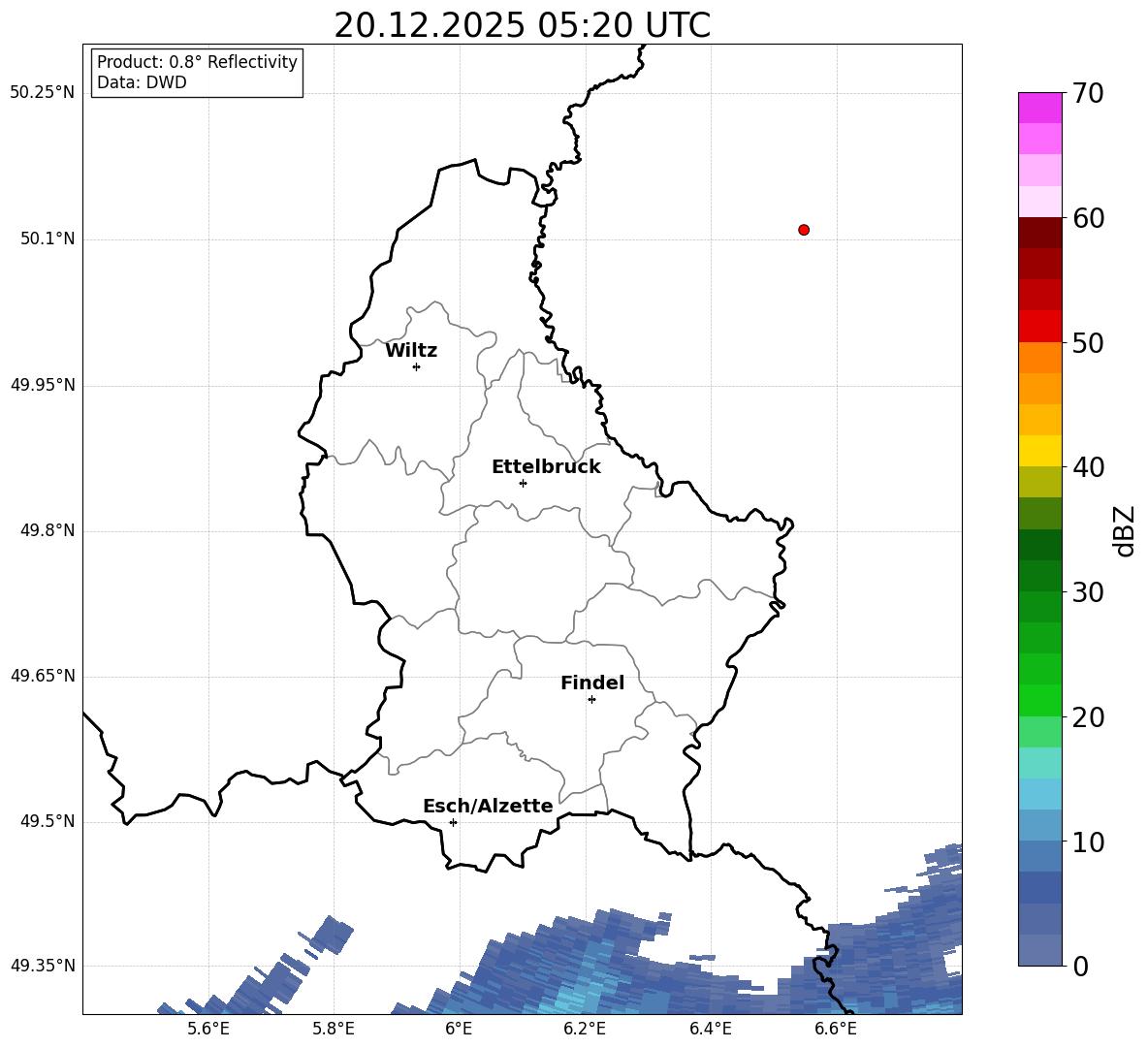Click the 6.6°E longitude label
This screenshot has width=1148, height=1048.
tap(836, 1029)
